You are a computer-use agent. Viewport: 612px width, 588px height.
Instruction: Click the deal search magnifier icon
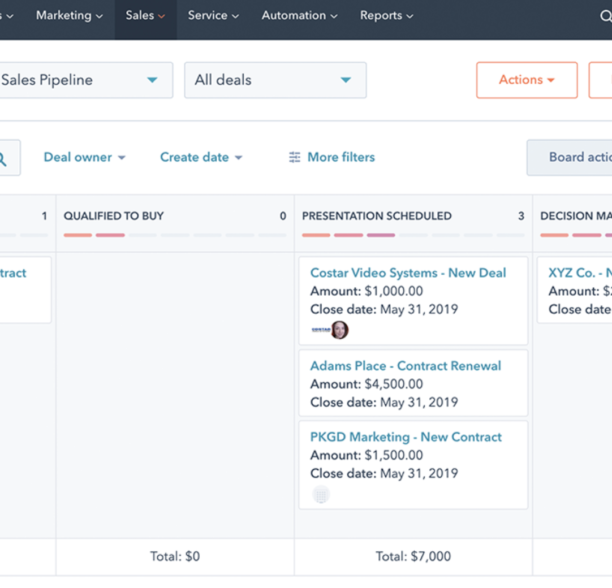tap(2, 158)
